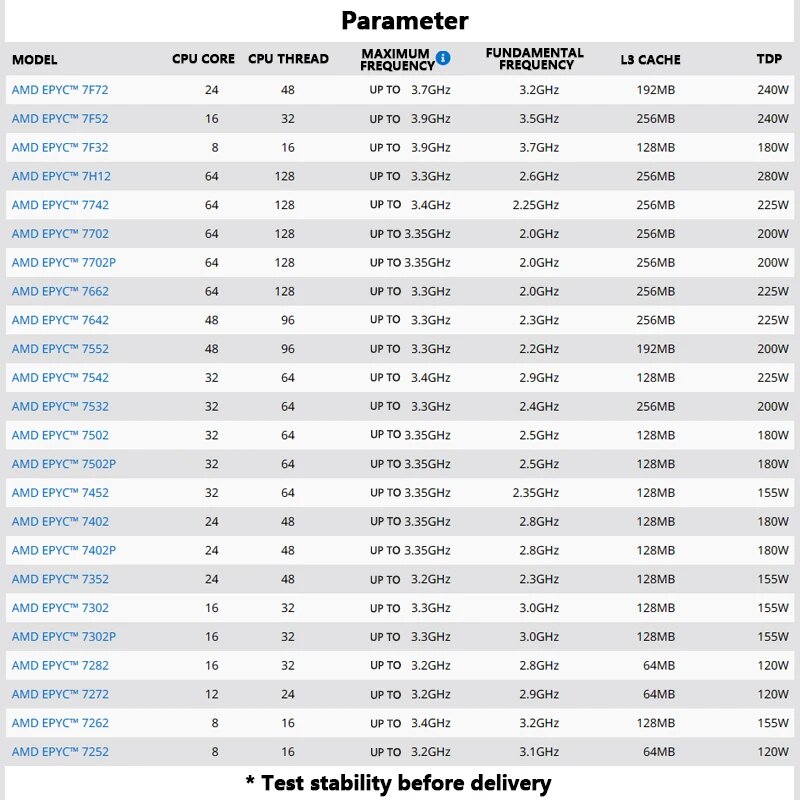Image resolution: width=800 pixels, height=800 pixels.
Task: Open the AMD EPYC 7282 link
Action: [x=60, y=666]
